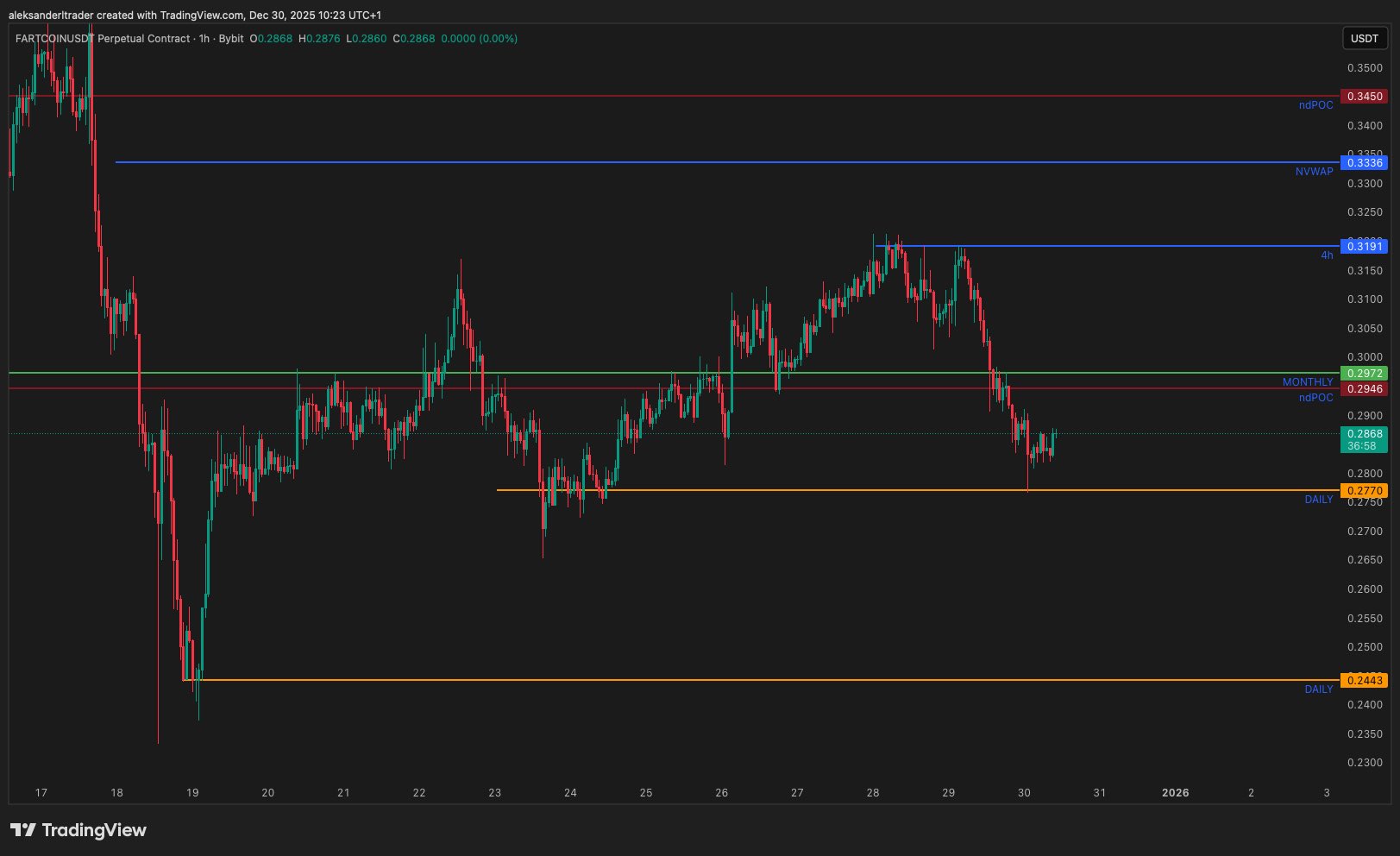The height and width of the screenshot is (856, 1400).
Task: Click the orange 0.2770 price label
Action: click(1365, 491)
